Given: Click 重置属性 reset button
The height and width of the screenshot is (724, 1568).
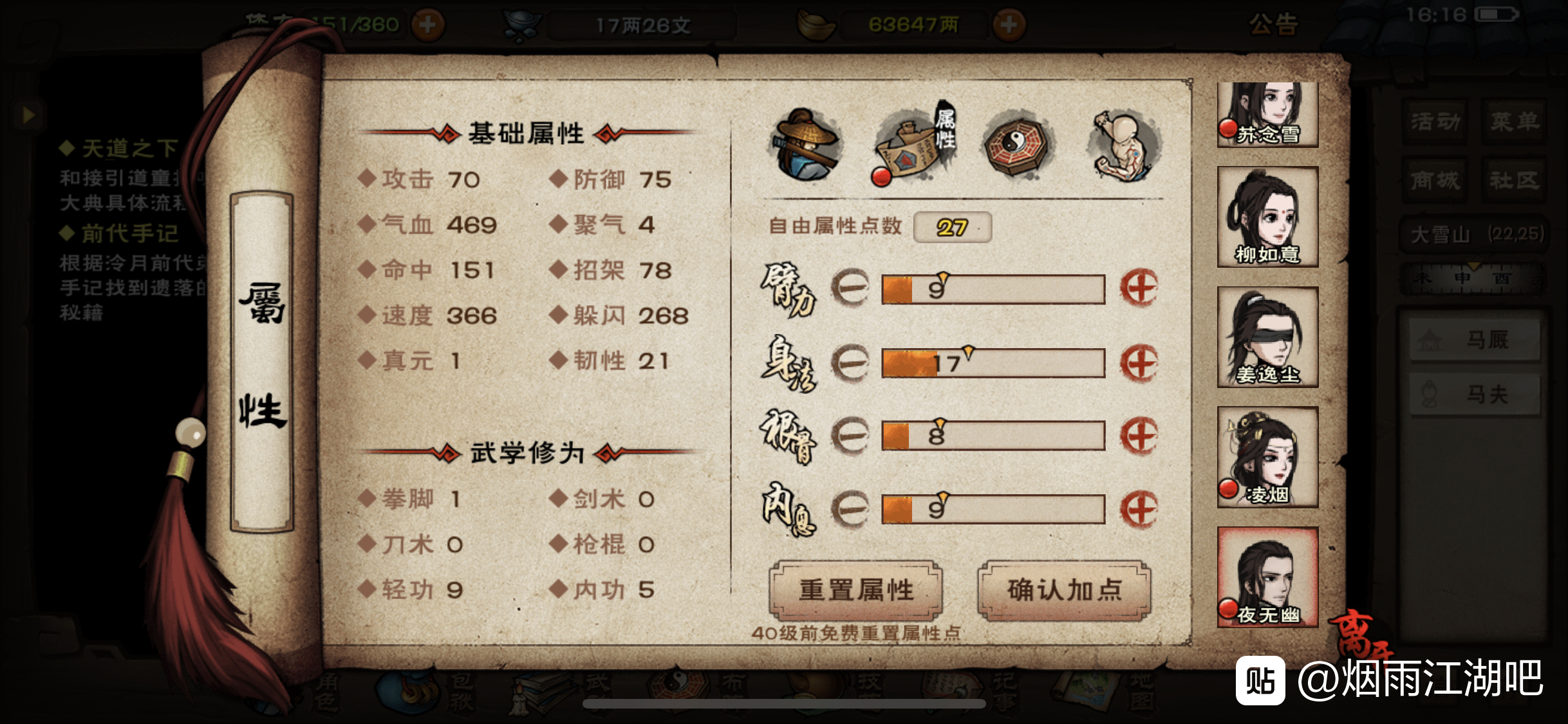Looking at the screenshot, I should (856, 589).
